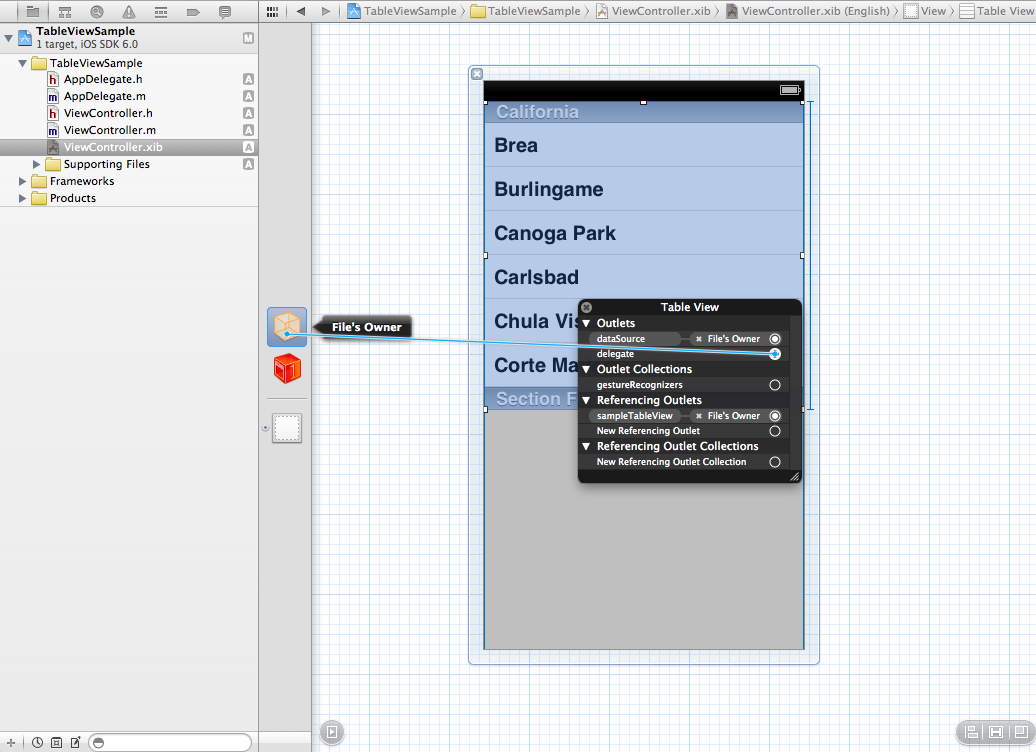Select View in the jump bar
The width and height of the screenshot is (1036, 752).
[925, 11]
